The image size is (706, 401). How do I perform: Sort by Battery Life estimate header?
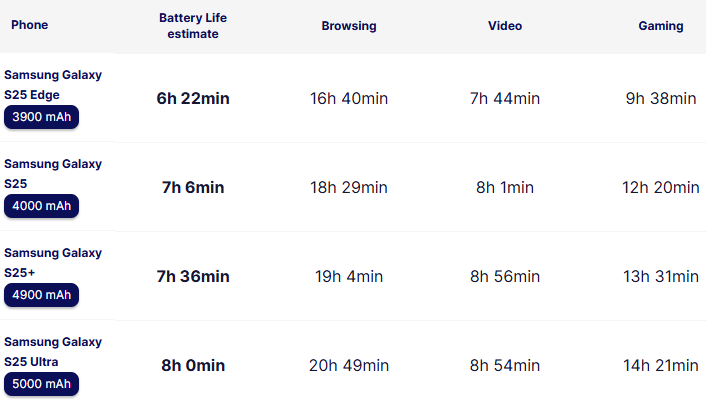point(189,26)
